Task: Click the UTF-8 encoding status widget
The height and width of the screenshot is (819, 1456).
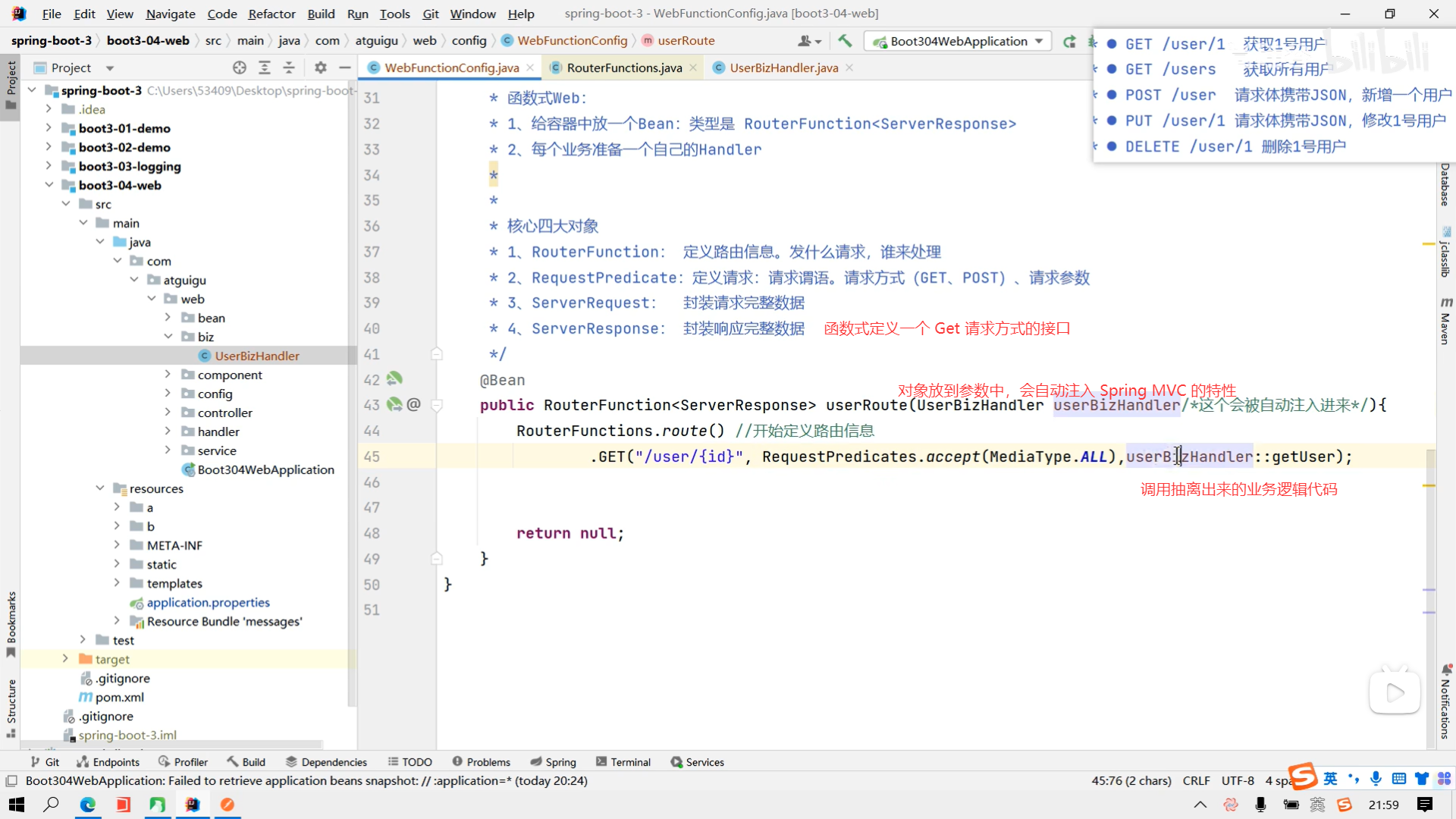Action: pyautogui.click(x=1238, y=780)
